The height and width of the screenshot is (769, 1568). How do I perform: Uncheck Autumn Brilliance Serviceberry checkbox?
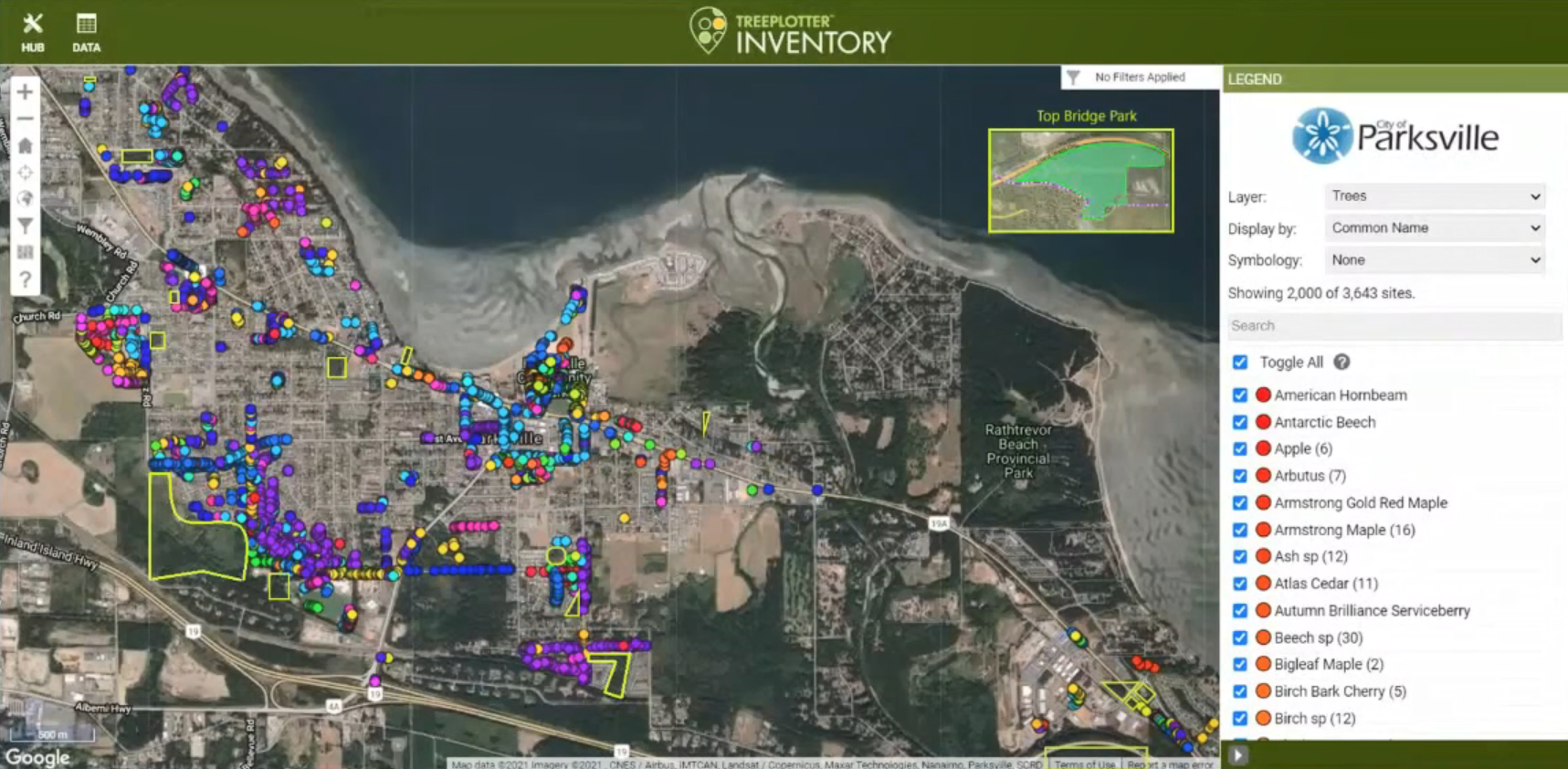pyautogui.click(x=1239, y=610)
